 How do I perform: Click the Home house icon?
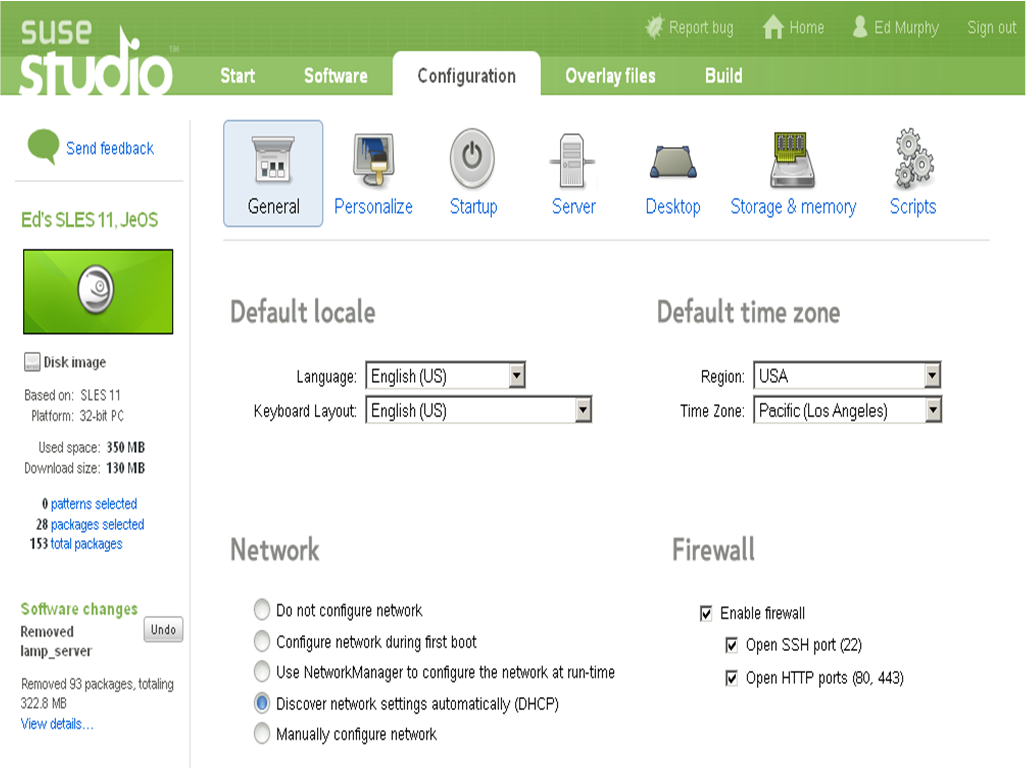(773, 27)
